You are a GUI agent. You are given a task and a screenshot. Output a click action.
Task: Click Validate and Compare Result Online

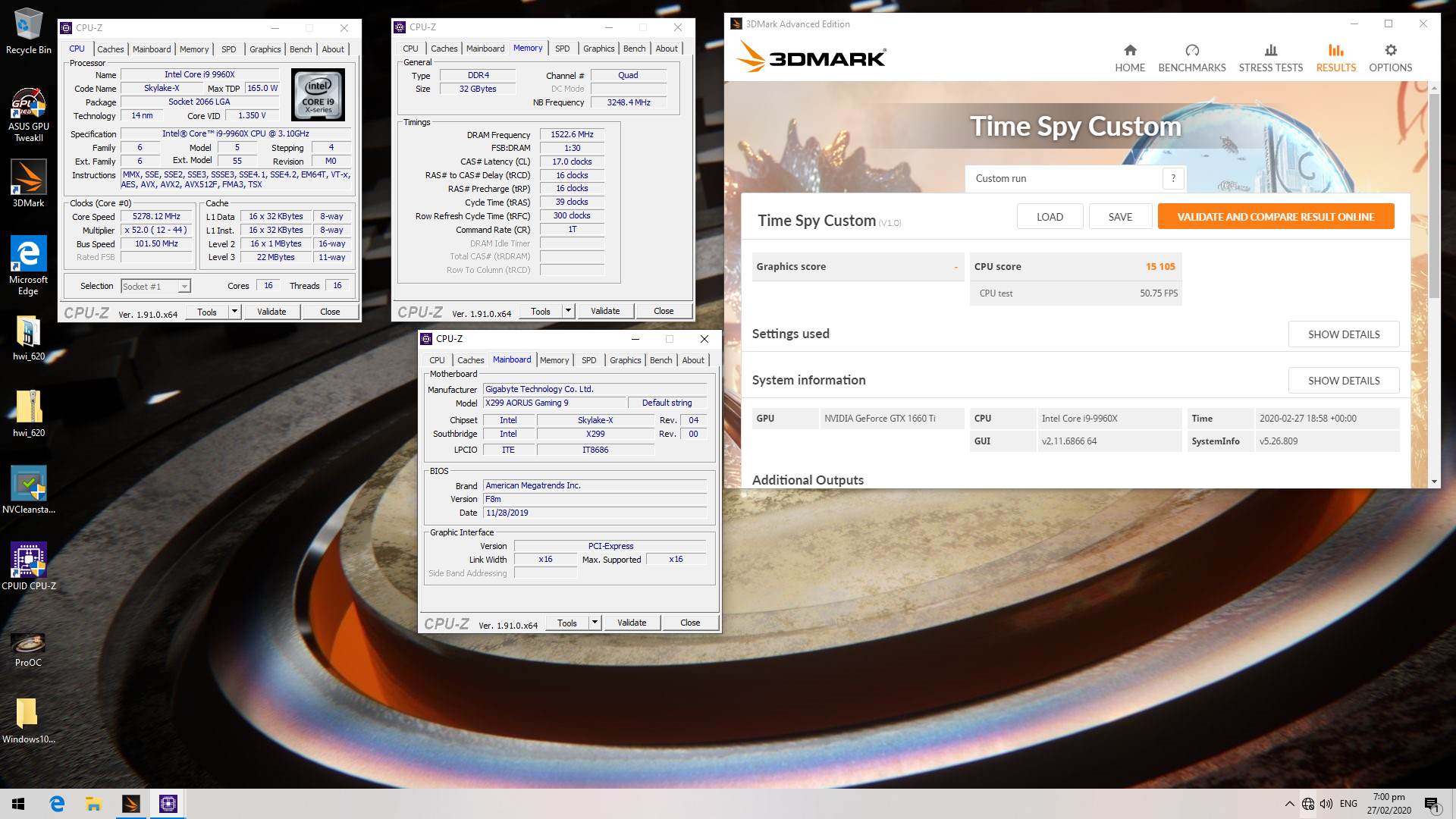(x=1276, y=217)
